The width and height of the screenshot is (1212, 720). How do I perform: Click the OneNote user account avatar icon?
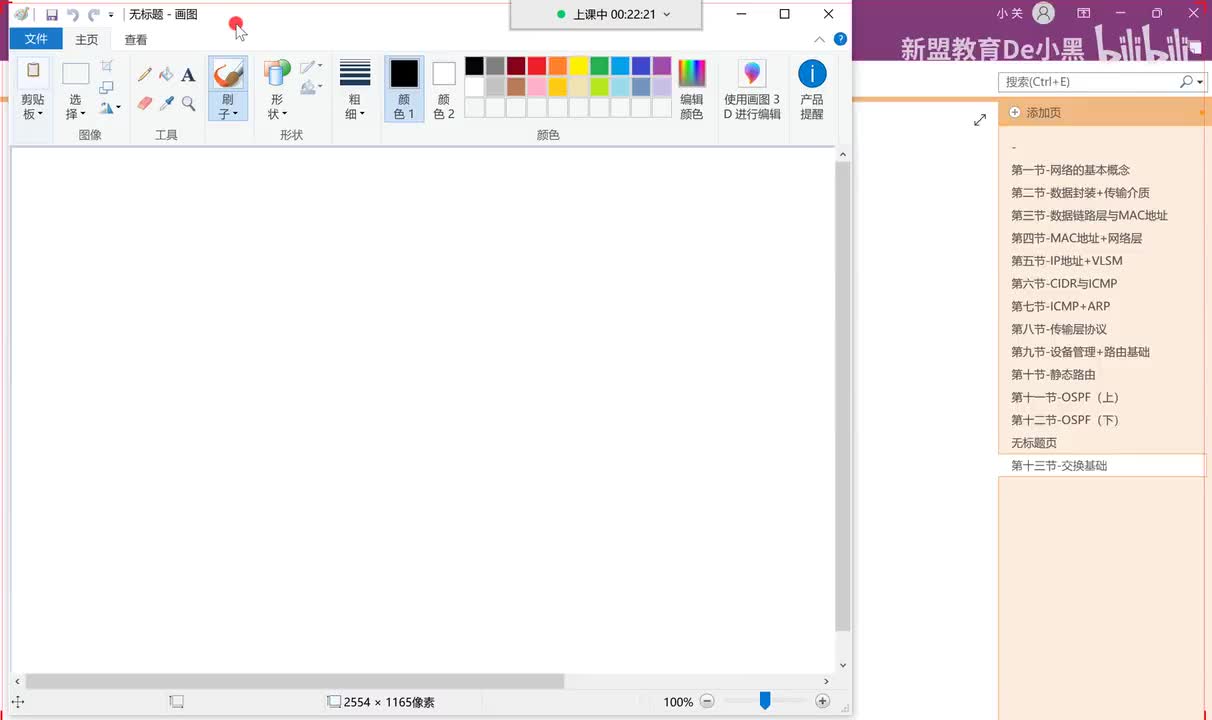(1044, 14)
